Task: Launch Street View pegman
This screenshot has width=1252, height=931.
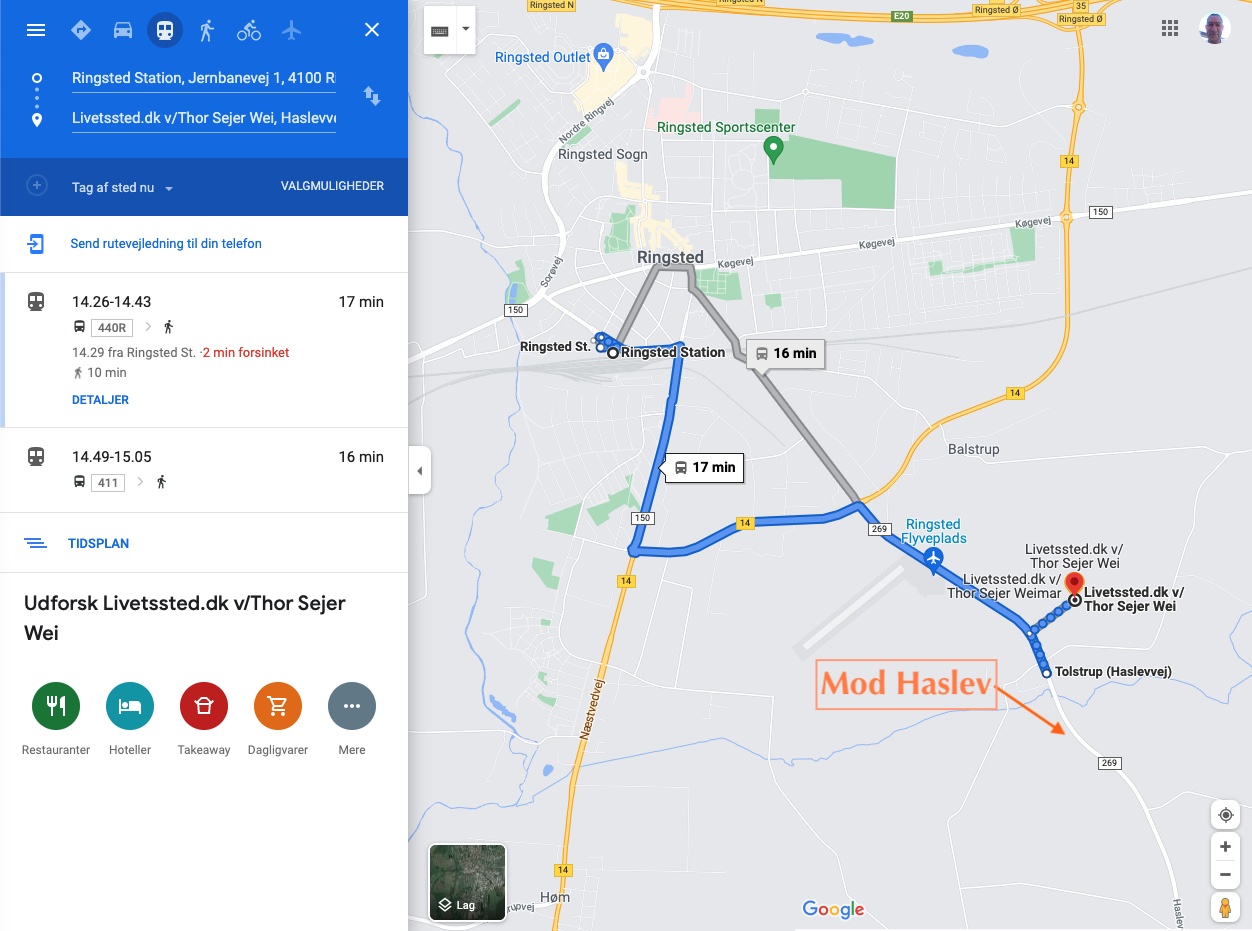Action: point(1225,908)
